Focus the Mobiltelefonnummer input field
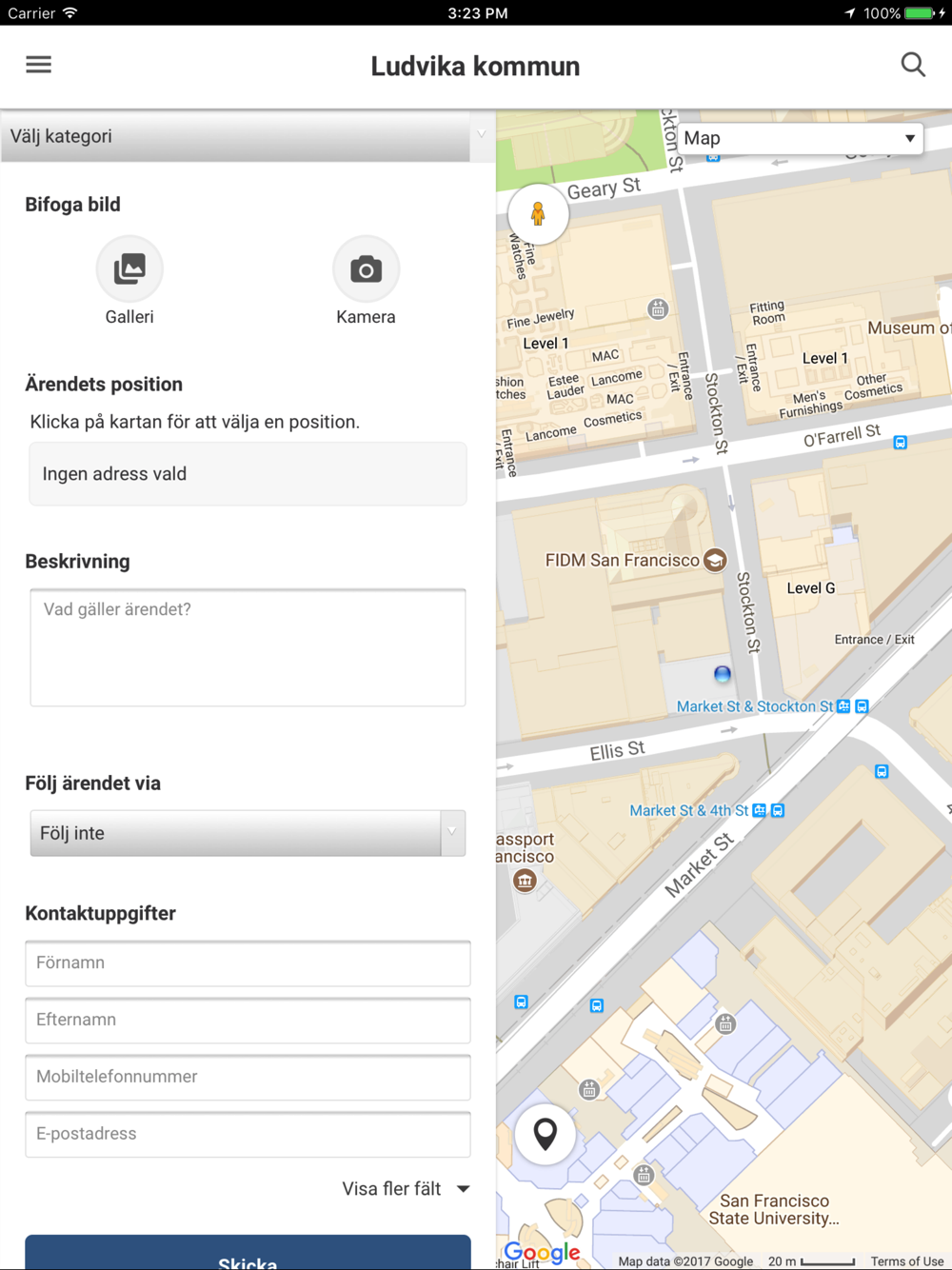 point(248,1078)
